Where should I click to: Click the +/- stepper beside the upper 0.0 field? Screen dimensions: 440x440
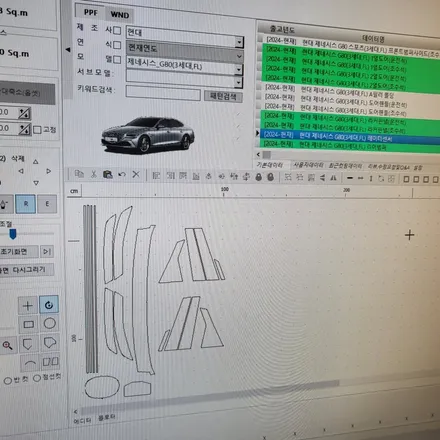click(24, 114)
